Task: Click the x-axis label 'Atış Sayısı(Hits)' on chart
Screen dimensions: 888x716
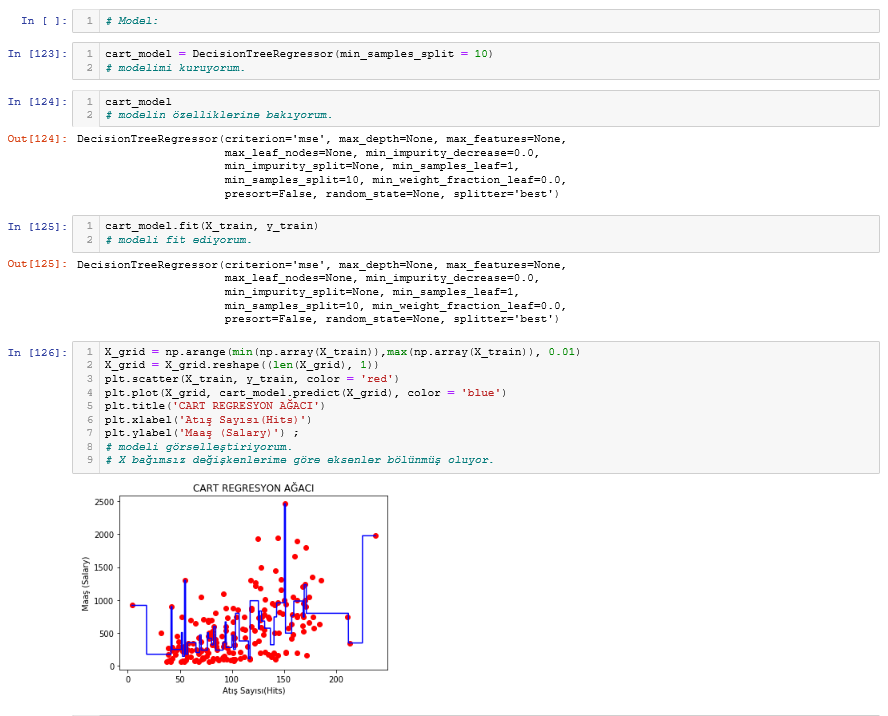Action: [x=254, y=691]
